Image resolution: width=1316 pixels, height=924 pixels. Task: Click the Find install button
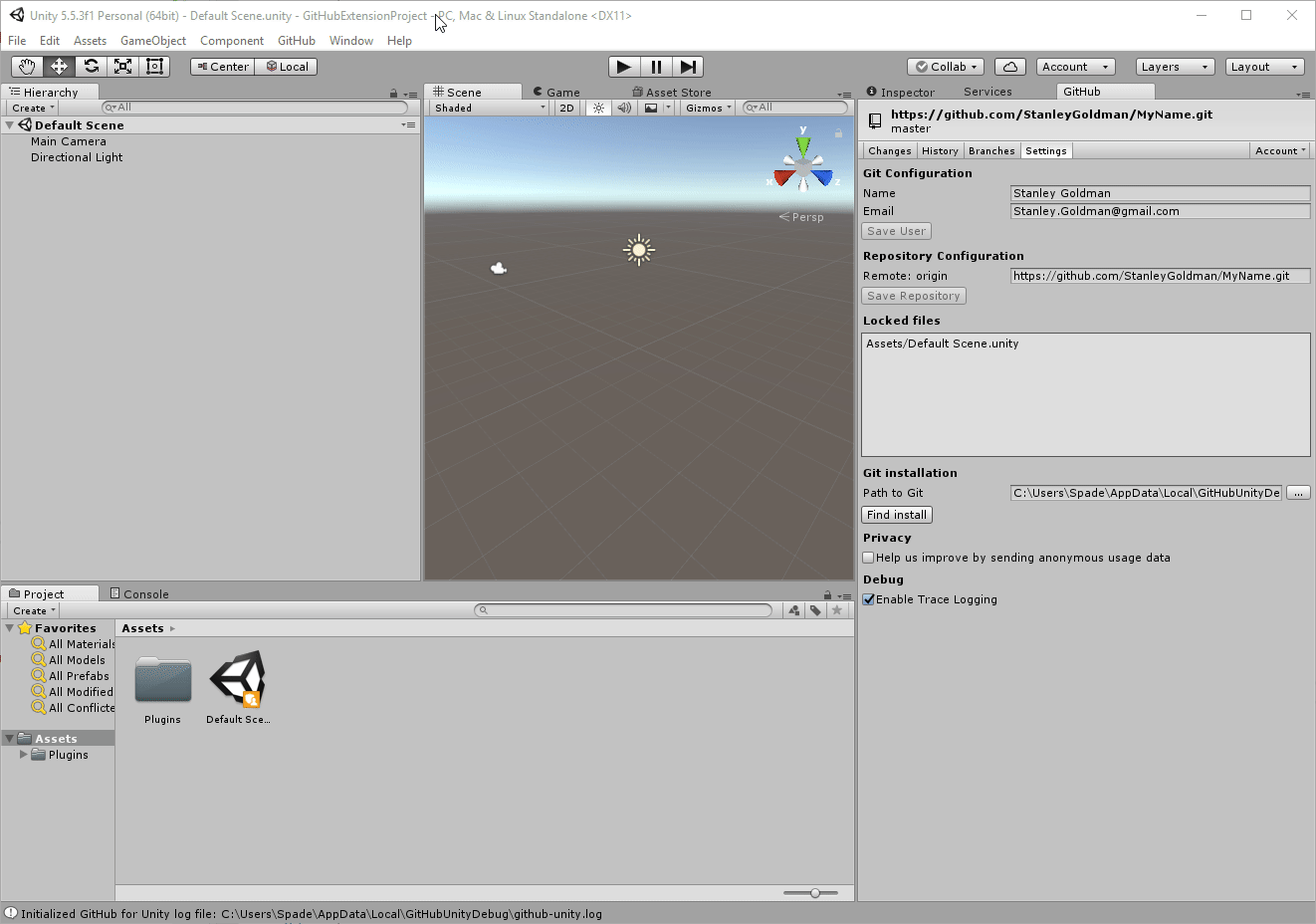(897, 515)
